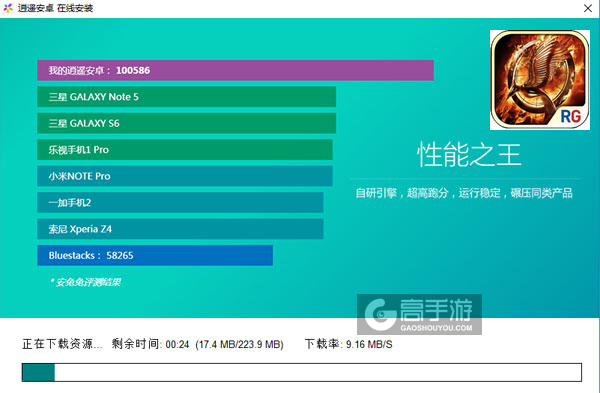Select the 乐视手机1 Pro bar
This screenshot has height=393, width=600.
185,150
